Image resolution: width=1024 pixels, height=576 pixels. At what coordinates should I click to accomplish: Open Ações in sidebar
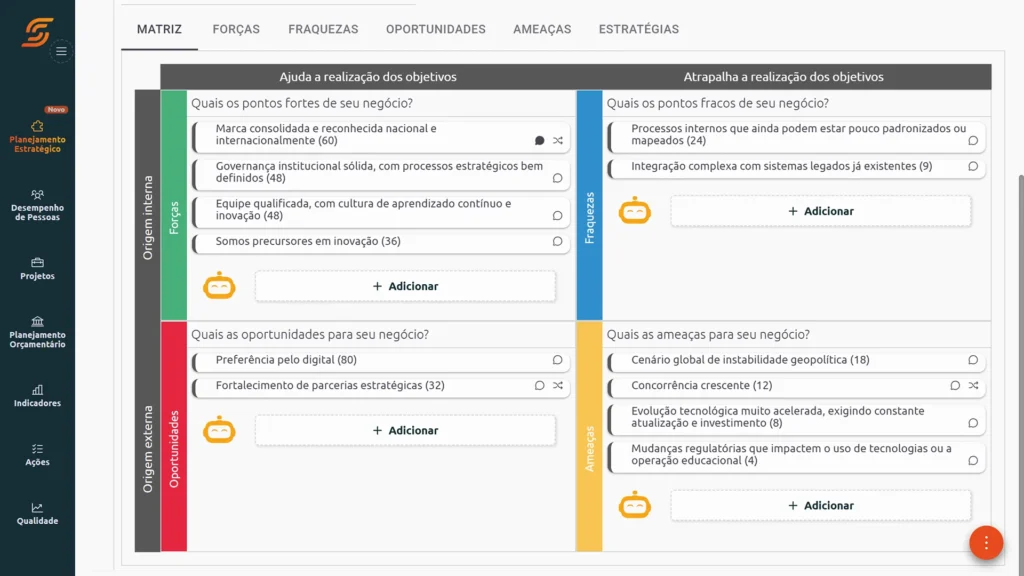37,455
